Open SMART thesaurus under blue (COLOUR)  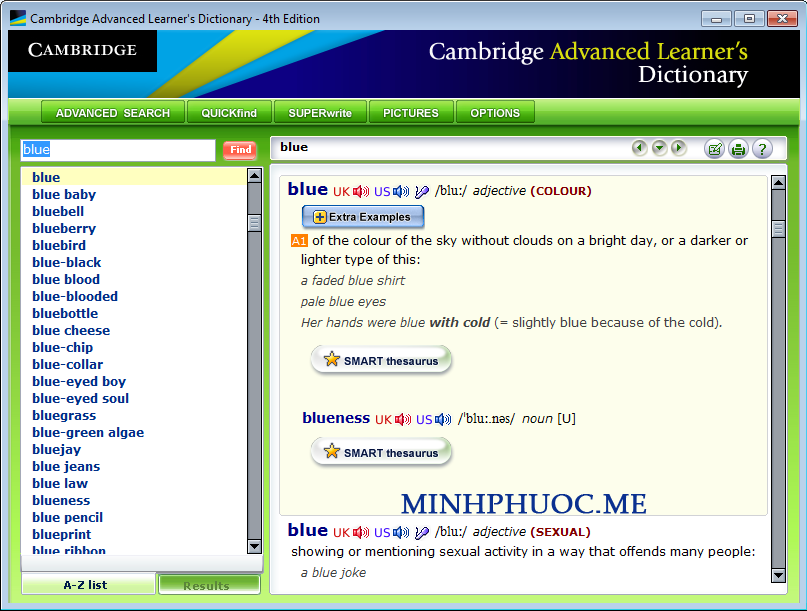pyautogui.click(x=381, y=360)
